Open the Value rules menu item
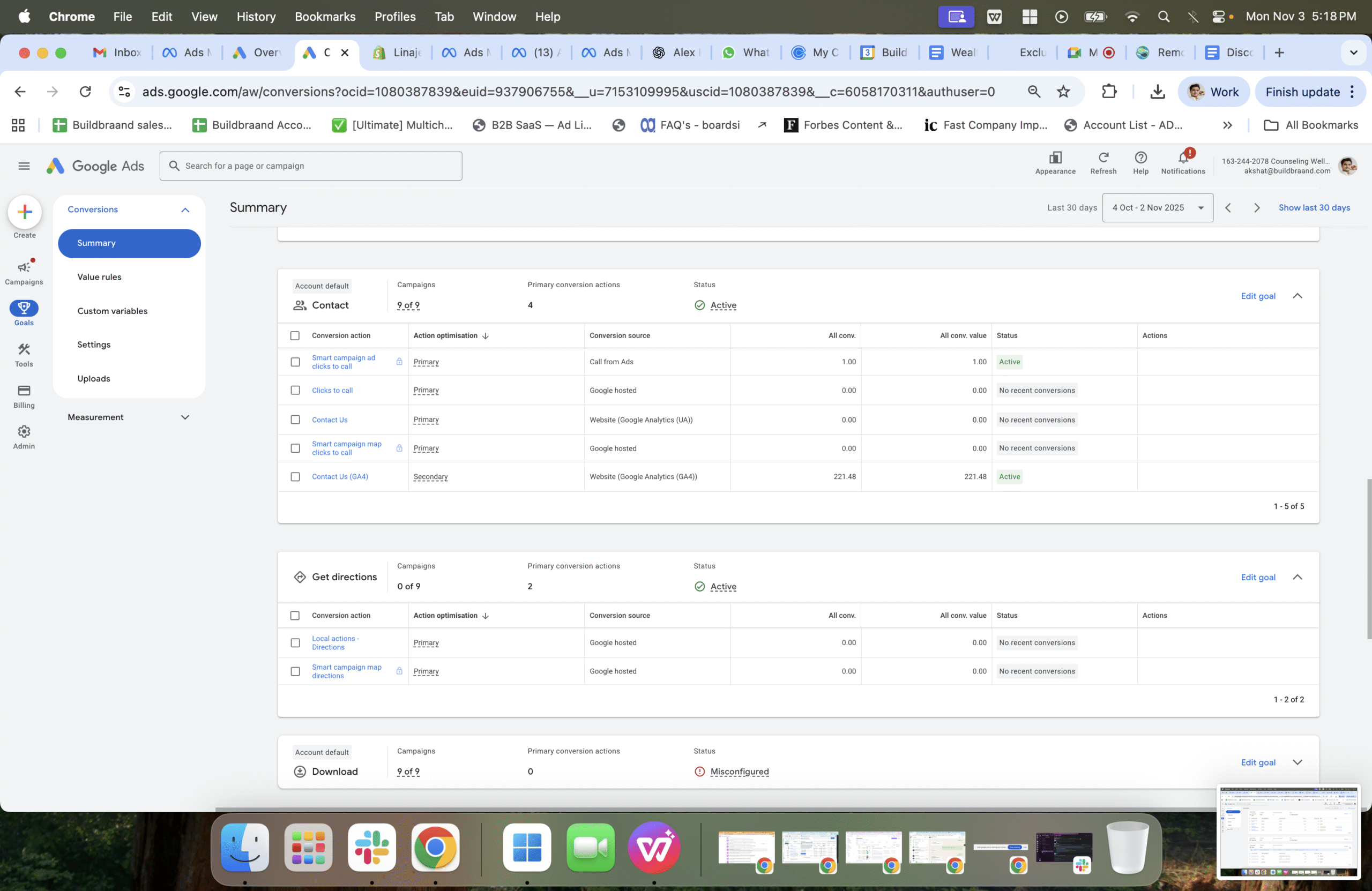Viewport: 1372px width, 891px height. [99, 277]
